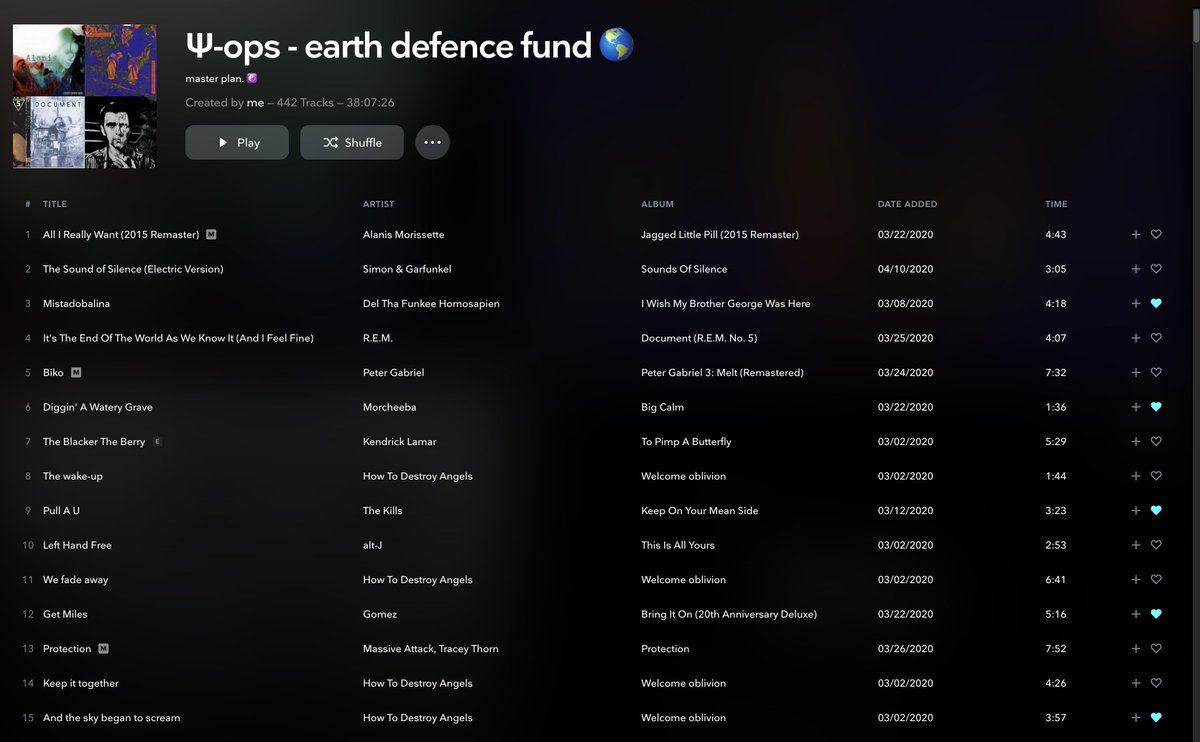Viewport: 1200px width, 742px height.
Task: Unfavorite 'And the sky began to scream' heart
Action: pyautogui.click(x=1156, y=718)
